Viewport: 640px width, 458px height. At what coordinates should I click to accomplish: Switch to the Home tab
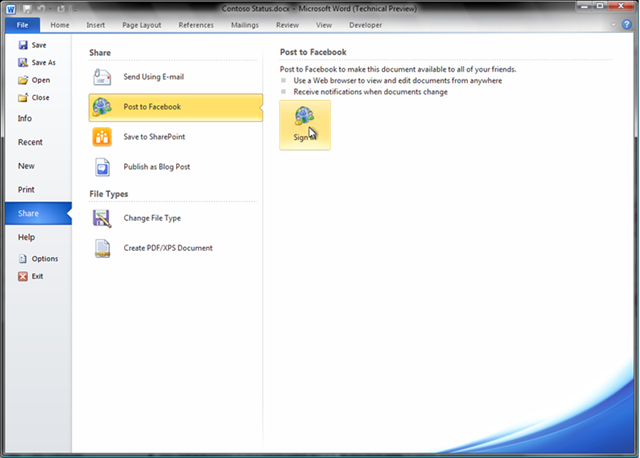(x=60, y=25)
